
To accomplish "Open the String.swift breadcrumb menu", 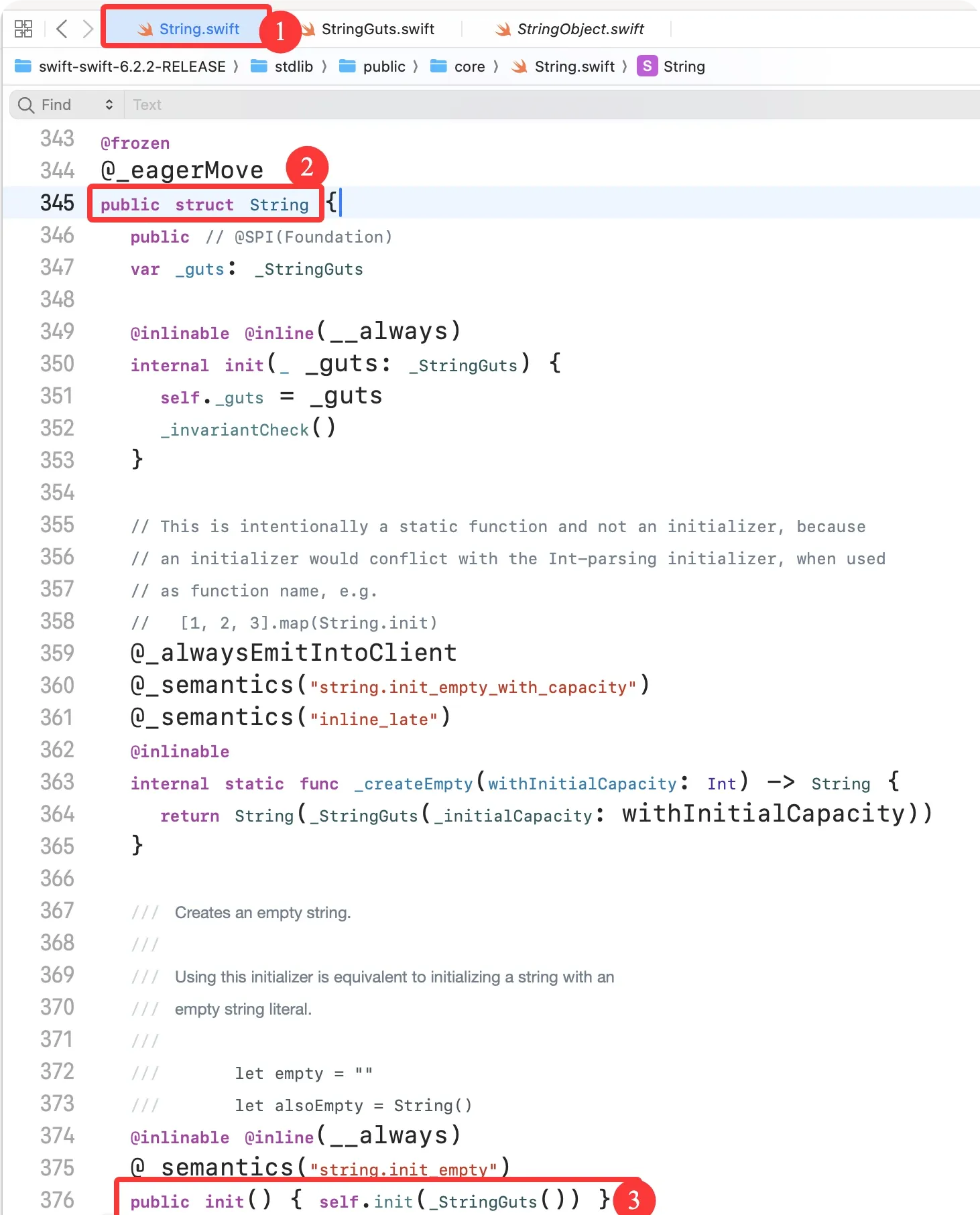I will (574, 66).
